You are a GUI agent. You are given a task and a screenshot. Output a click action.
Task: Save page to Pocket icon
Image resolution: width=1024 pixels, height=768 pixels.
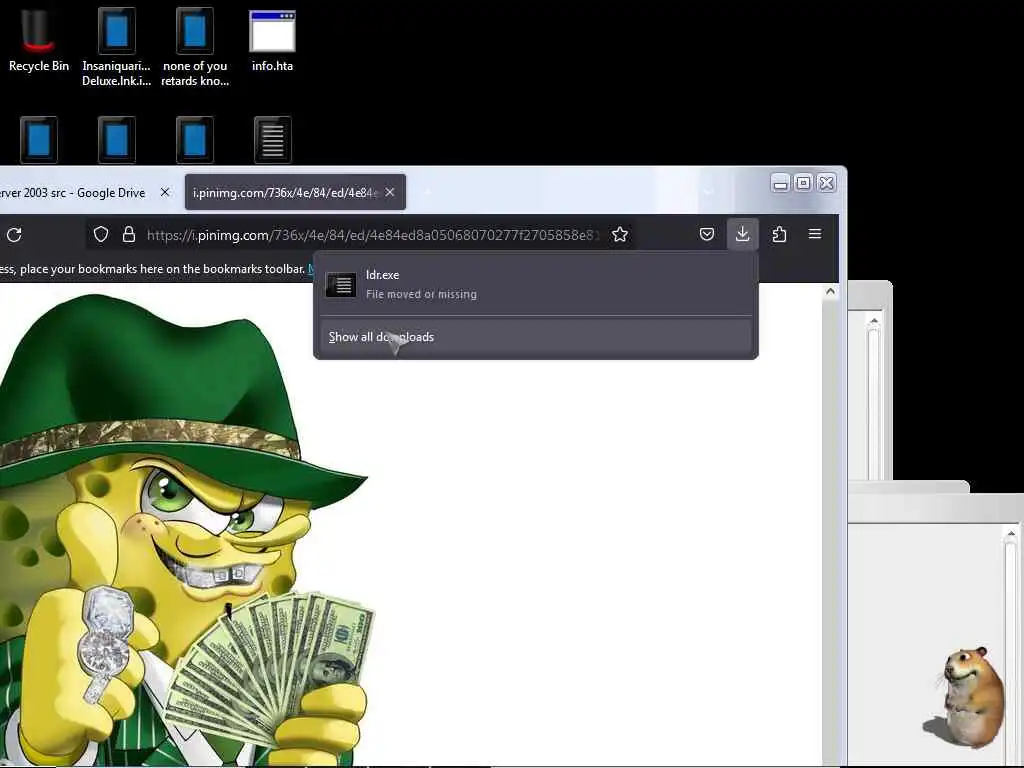[707, 234]
